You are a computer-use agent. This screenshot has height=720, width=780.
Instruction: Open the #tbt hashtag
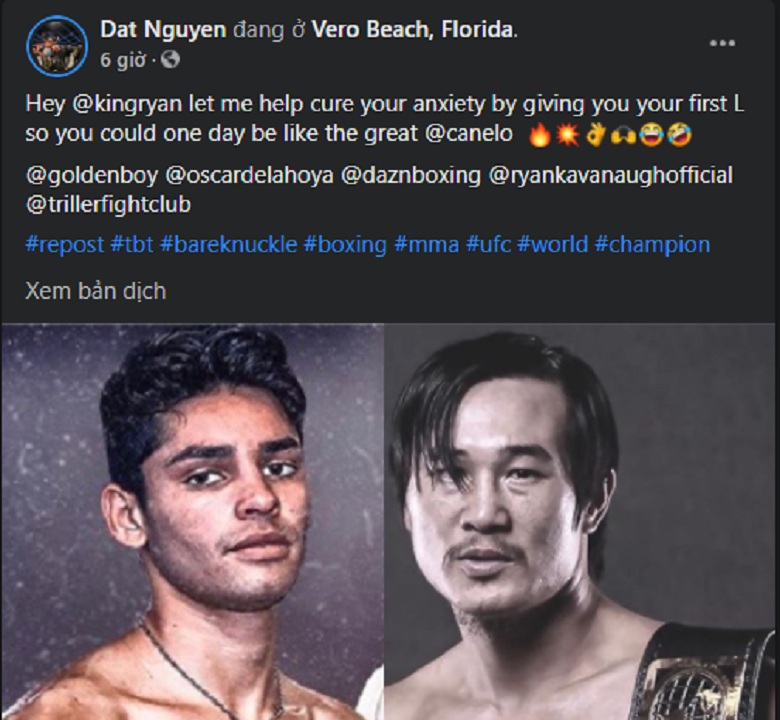coord(132,244)
